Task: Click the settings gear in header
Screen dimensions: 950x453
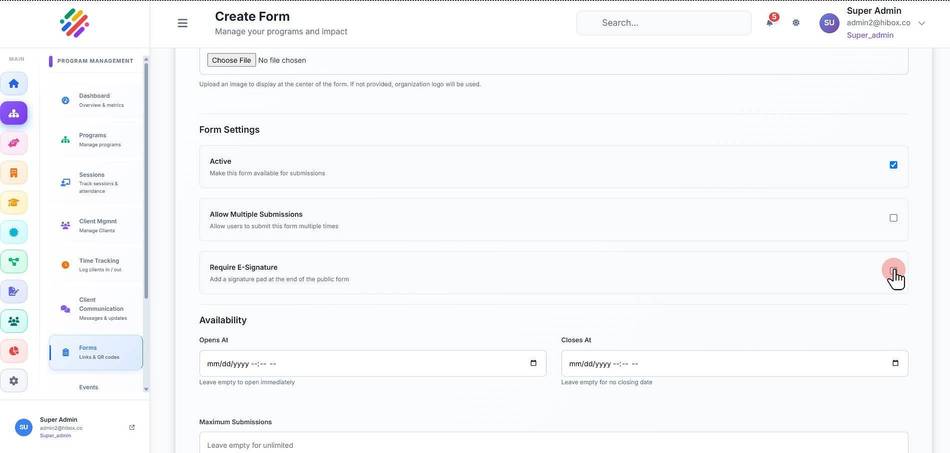Action: [x=796, y=23]
